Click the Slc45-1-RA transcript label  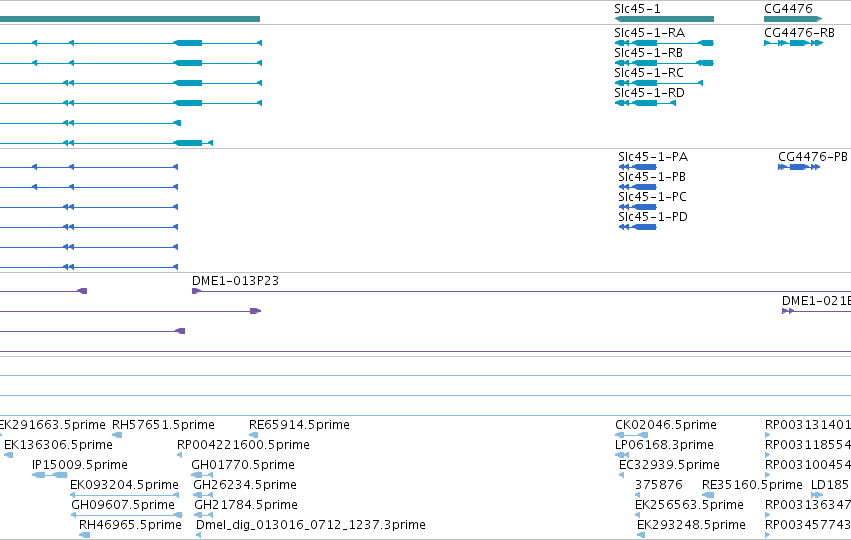click(649, 33)
